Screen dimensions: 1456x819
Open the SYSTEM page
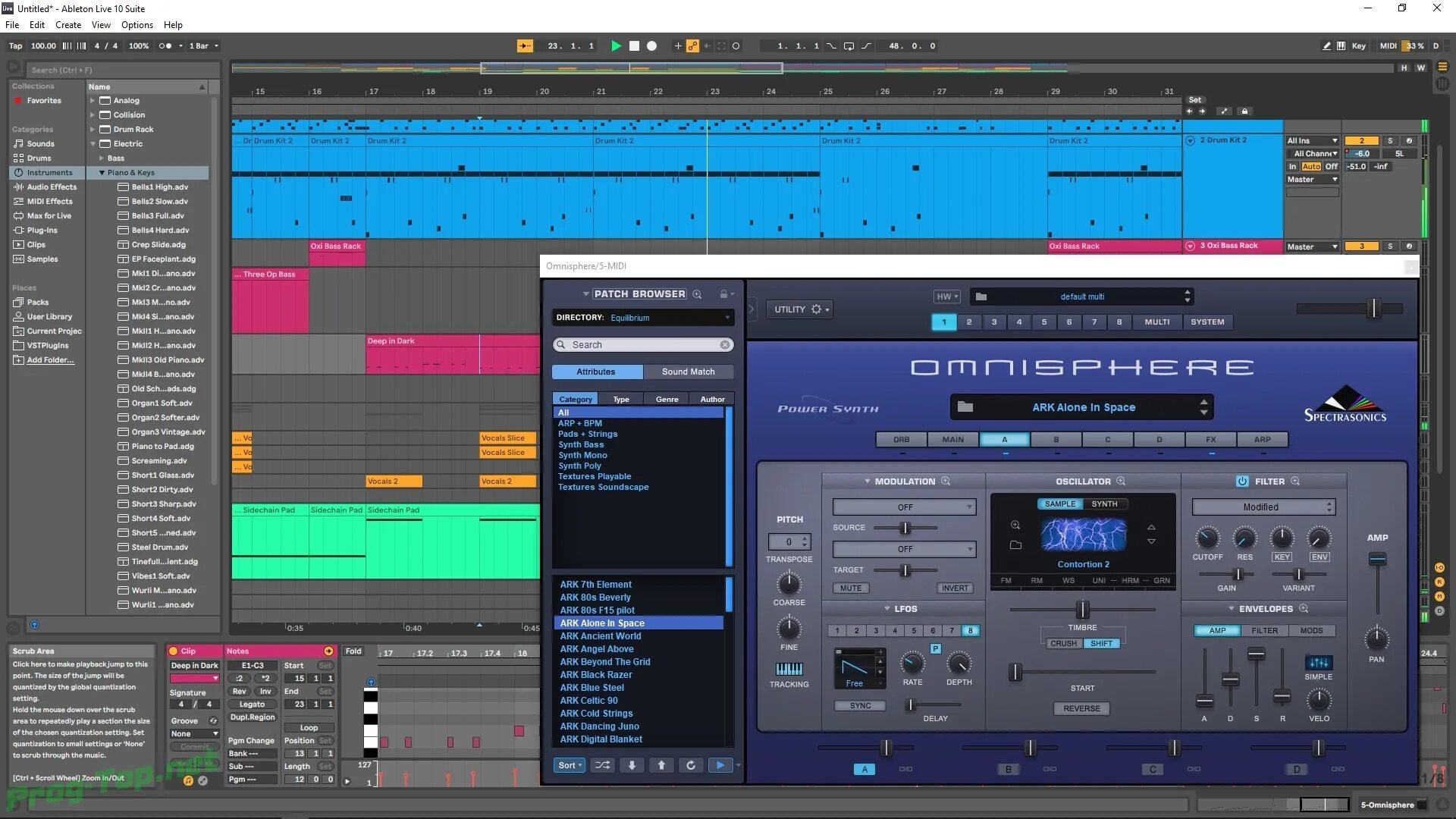[1207, 322]
